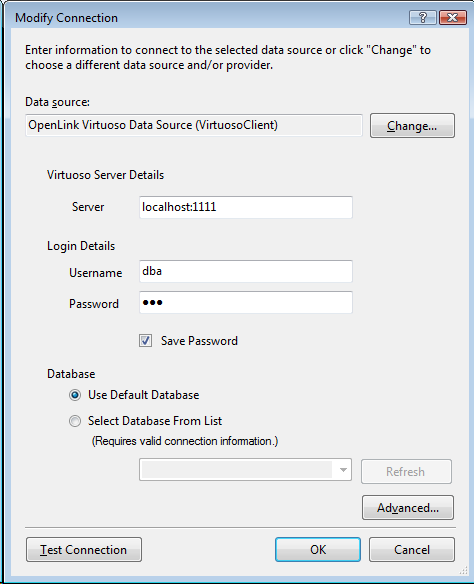The width and height of the screenshot is (474, 584).
Task: Focus the Server input field
Action: coord(246,207)
